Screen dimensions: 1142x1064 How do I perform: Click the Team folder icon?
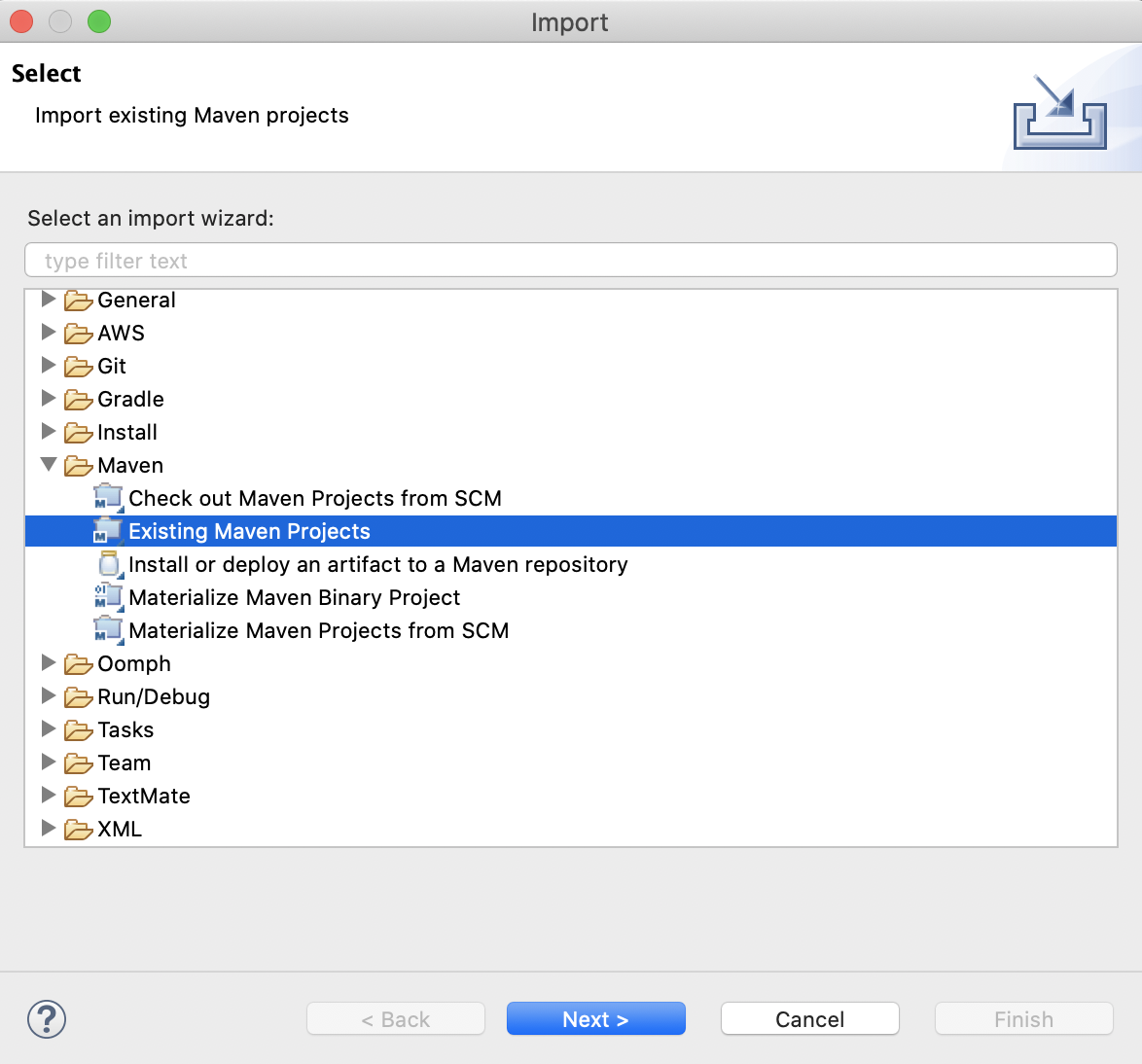coord(78,763)
